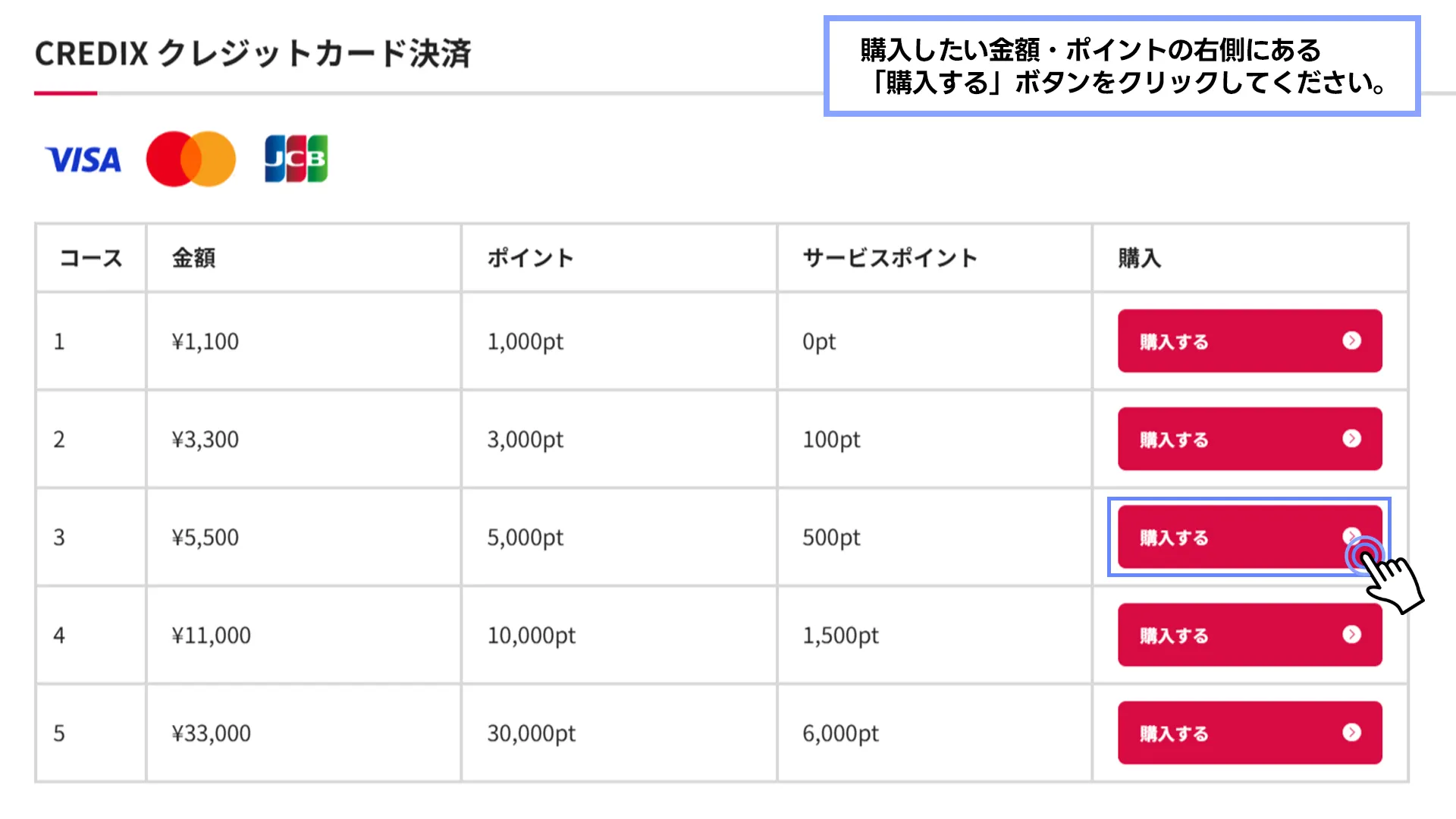
Task: Click the blue instruction callout box
Action: click(1122, 66)
